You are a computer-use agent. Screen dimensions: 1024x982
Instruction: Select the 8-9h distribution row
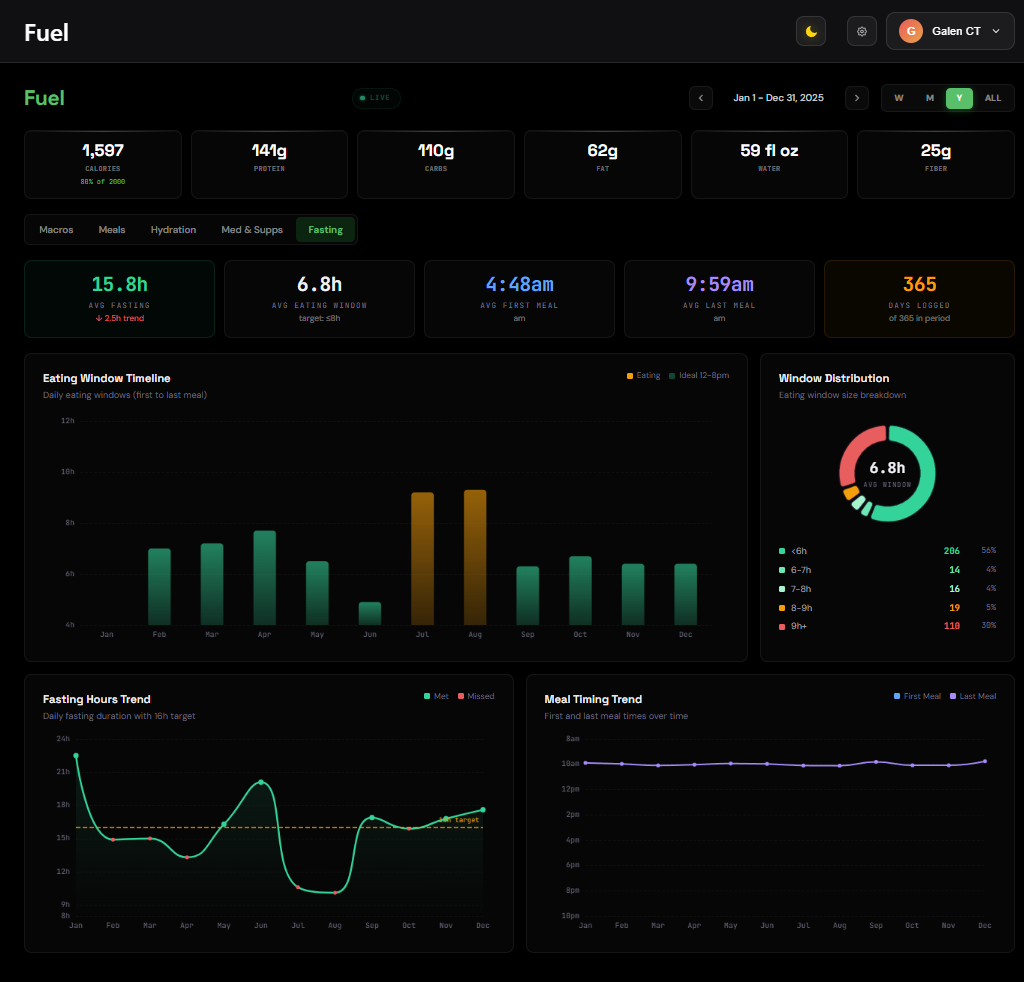pos(888,608)
